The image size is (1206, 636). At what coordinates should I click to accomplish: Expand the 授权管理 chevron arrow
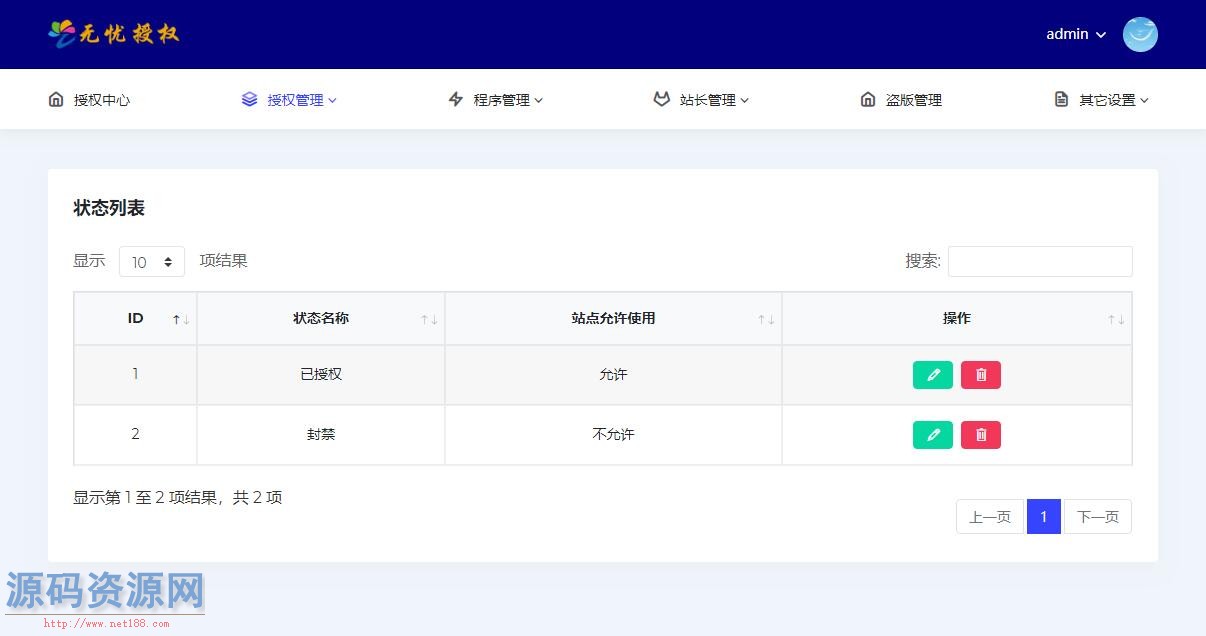[332, 100]
